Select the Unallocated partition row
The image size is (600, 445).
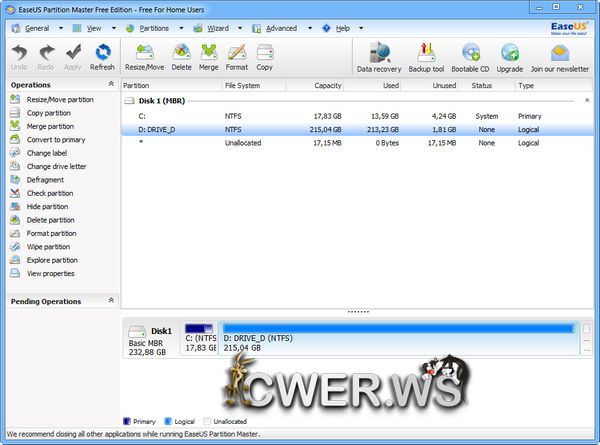357,143
